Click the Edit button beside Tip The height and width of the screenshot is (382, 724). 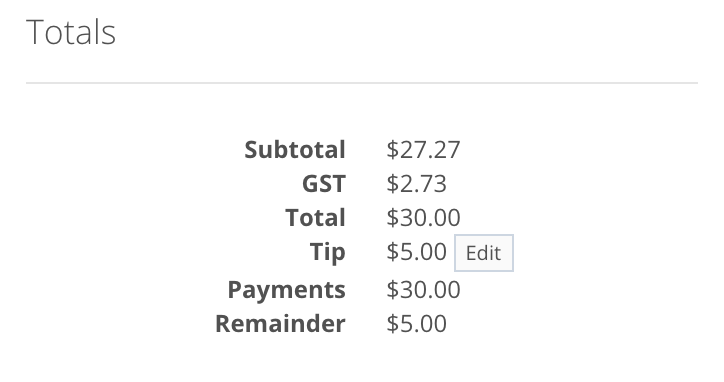(x=483, y=253)
